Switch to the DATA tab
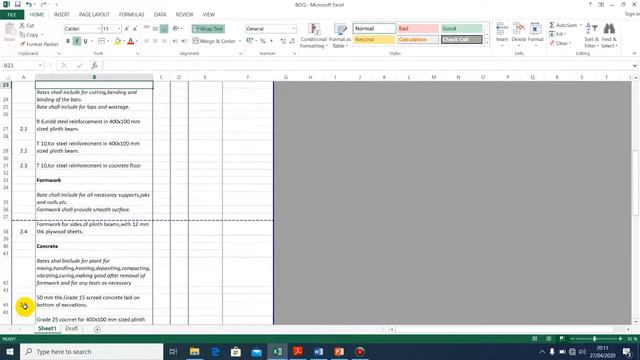 160,15
